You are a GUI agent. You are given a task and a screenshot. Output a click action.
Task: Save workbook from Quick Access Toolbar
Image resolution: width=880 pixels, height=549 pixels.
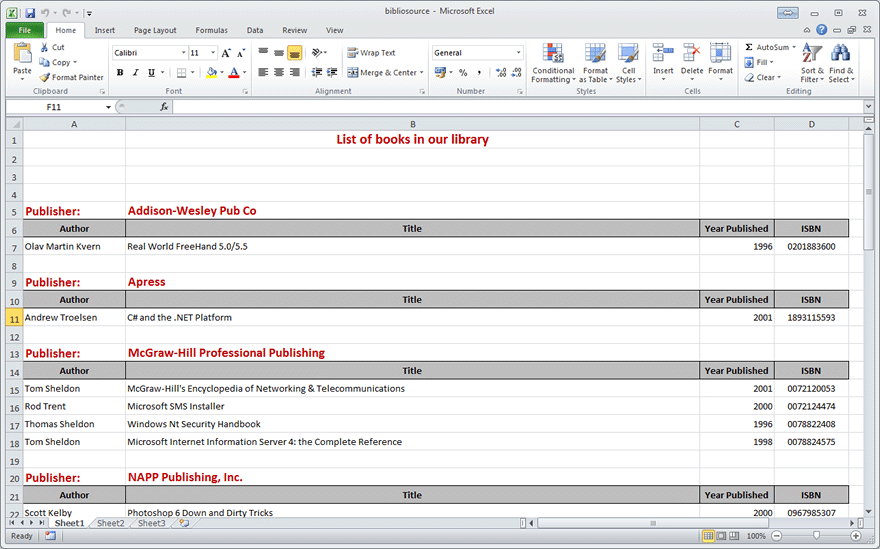(30, 12)
